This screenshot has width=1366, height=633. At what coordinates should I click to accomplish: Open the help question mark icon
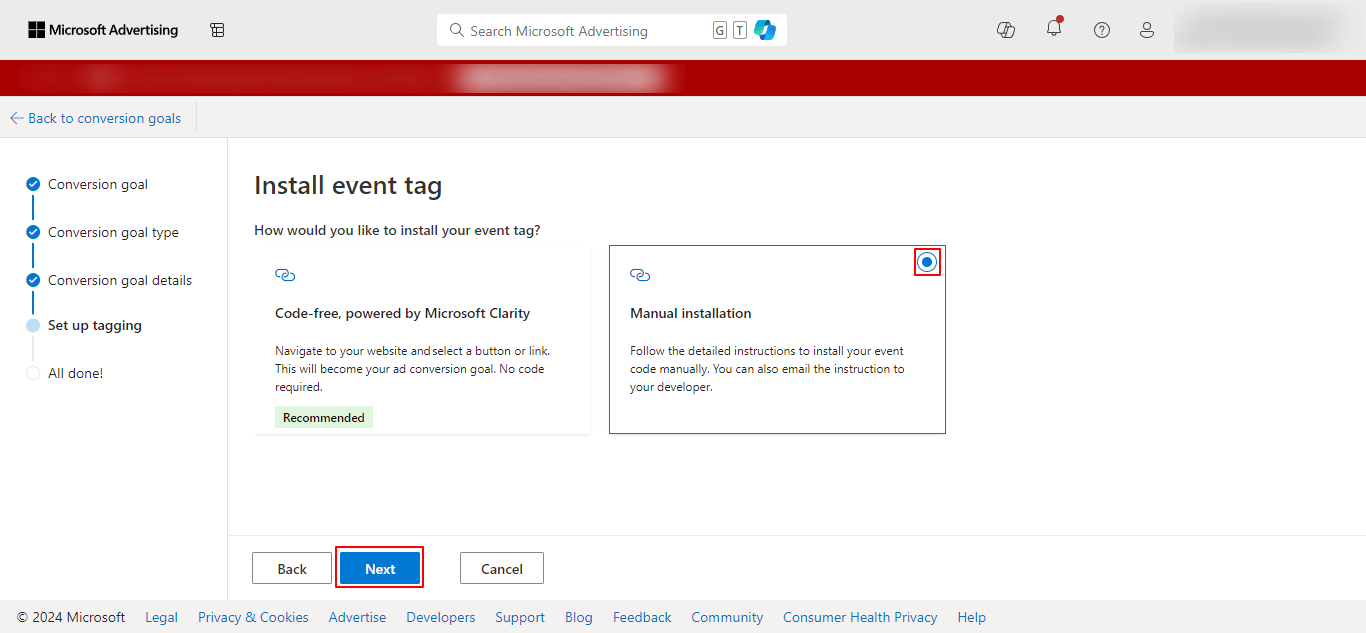coord(1101,30)
